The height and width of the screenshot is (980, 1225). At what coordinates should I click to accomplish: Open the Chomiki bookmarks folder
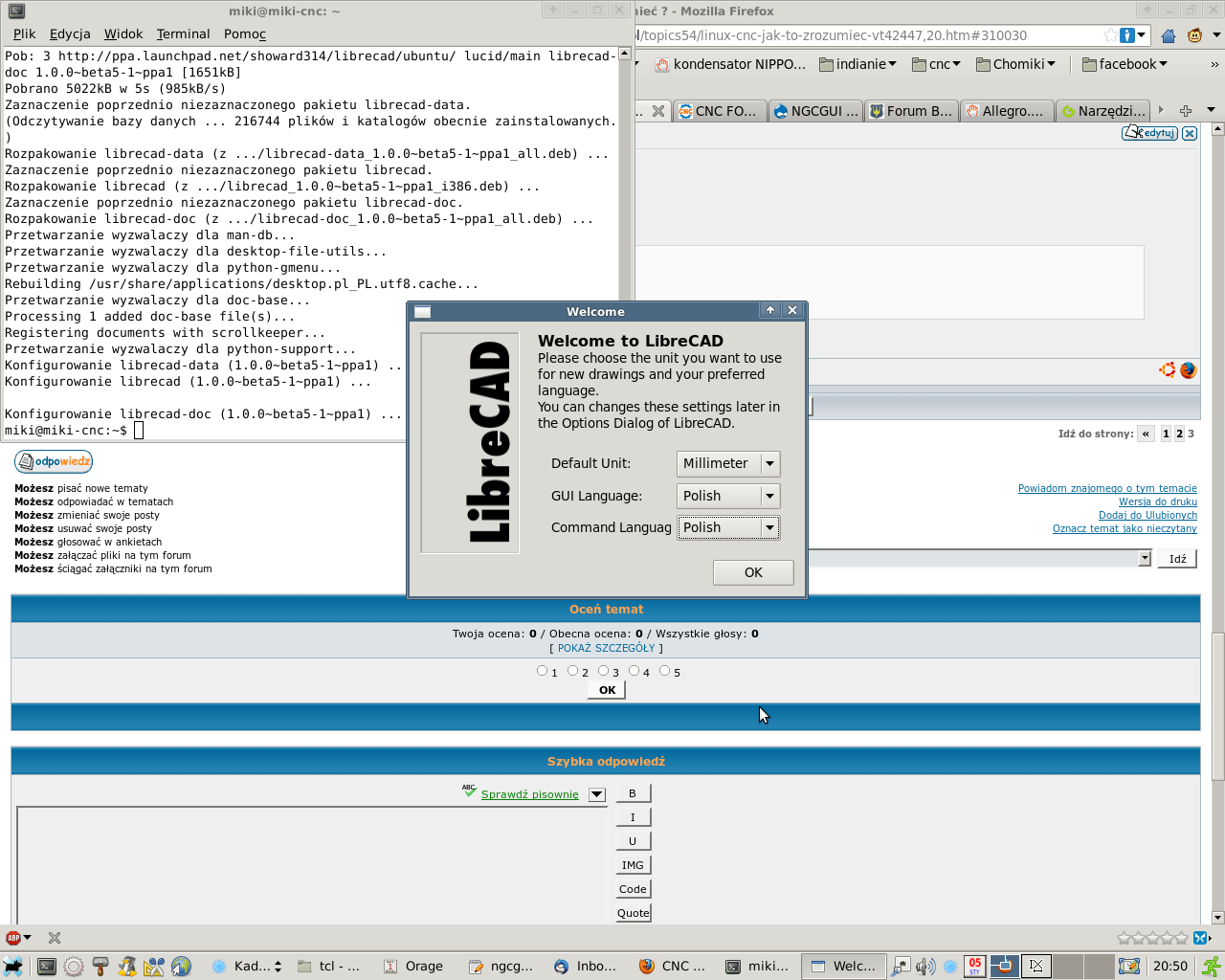[1016, 64]
